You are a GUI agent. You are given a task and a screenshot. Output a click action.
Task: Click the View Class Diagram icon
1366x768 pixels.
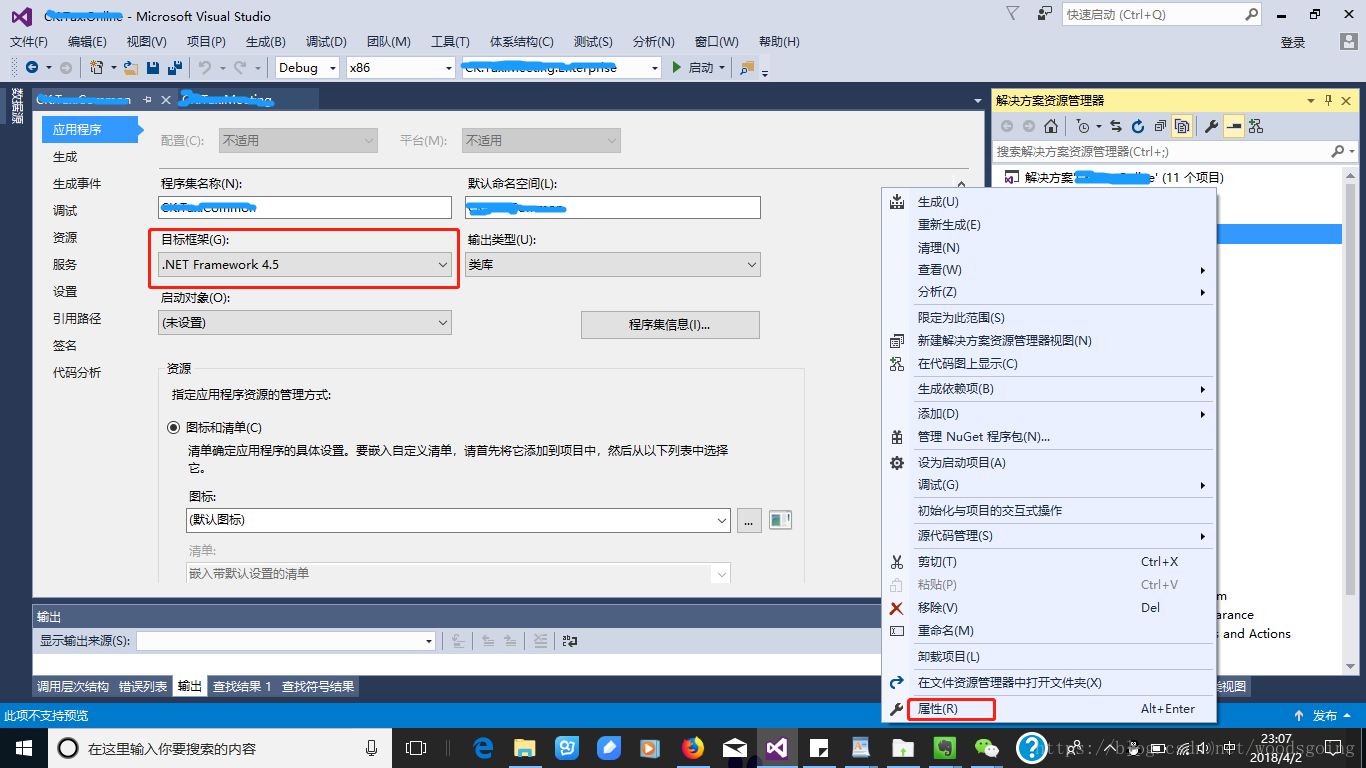[x=1256, y=126]
